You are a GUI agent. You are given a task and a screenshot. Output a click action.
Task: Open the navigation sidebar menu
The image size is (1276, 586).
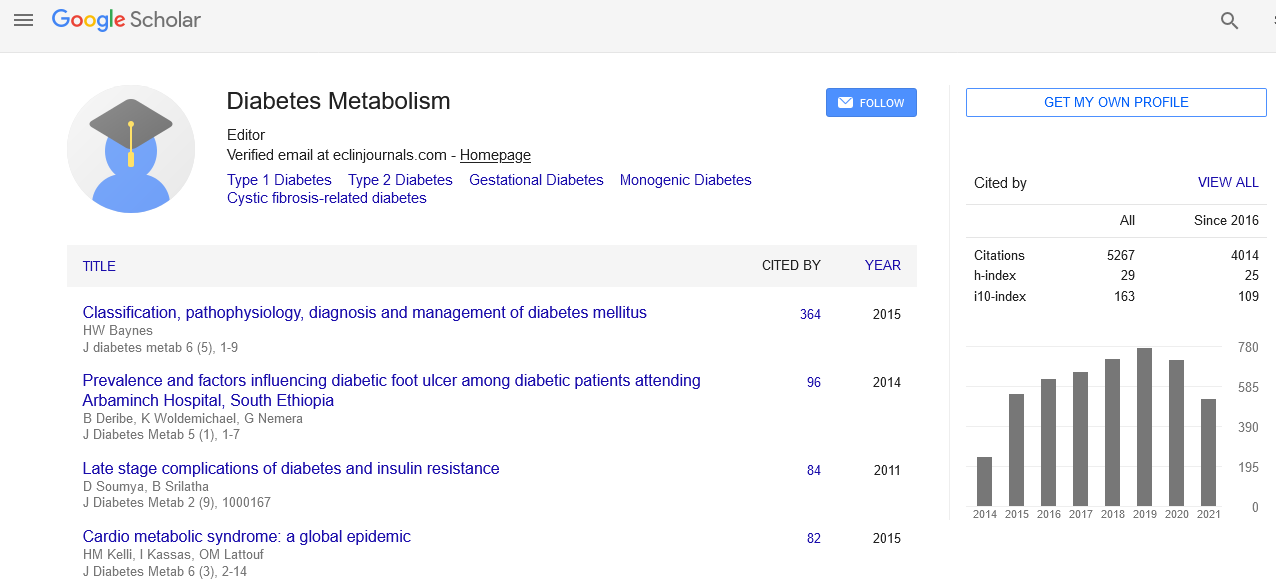click(x=23, y=19)
